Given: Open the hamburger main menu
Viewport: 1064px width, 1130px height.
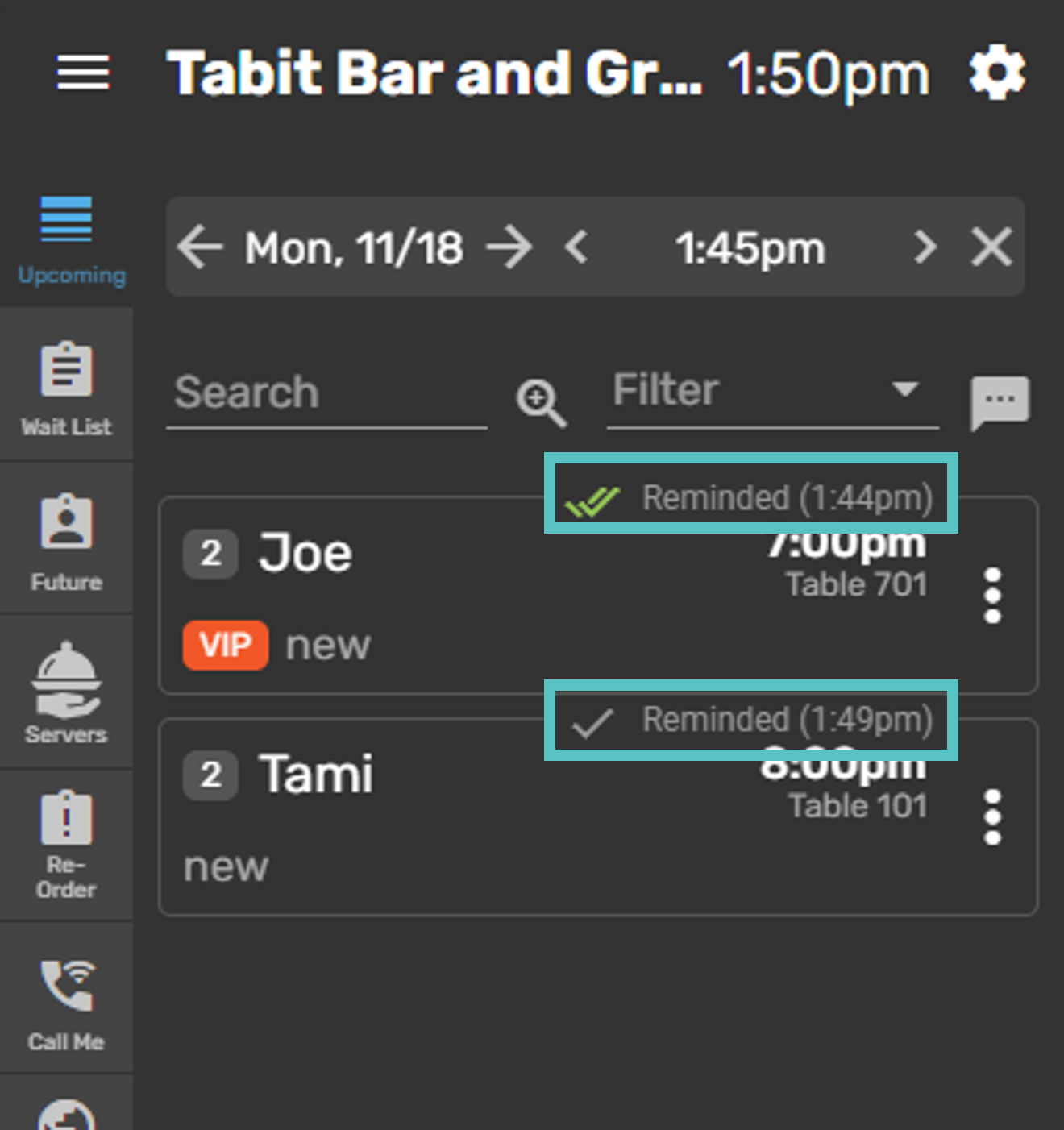Looking at the screenshot, I should 83,73.
